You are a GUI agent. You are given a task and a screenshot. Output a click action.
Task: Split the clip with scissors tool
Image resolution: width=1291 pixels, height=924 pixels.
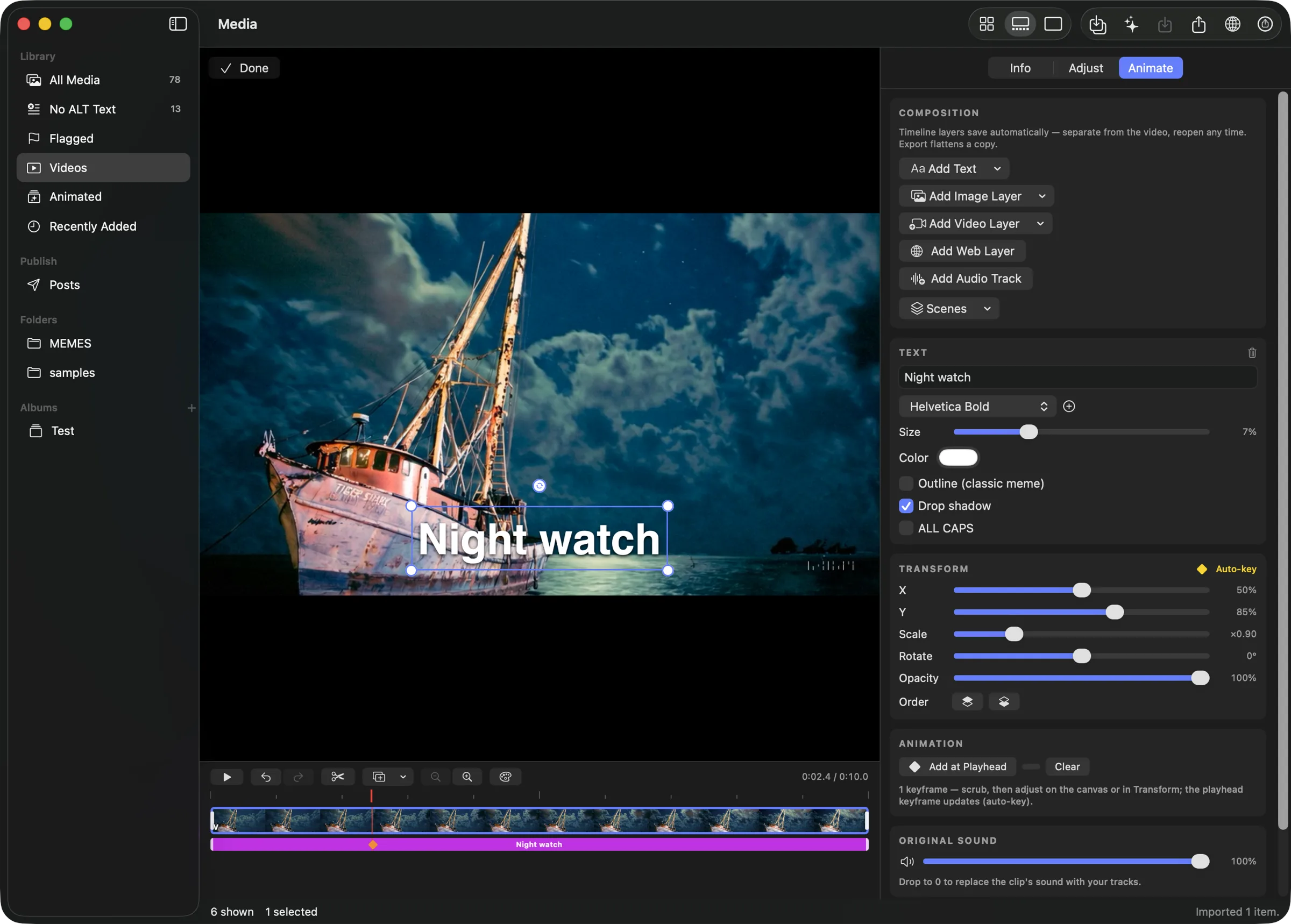[x=338, y=777]
